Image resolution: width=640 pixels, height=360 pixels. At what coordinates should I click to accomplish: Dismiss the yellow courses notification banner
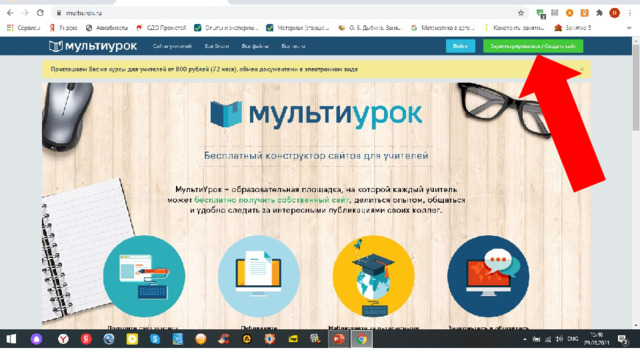[582, 69]
